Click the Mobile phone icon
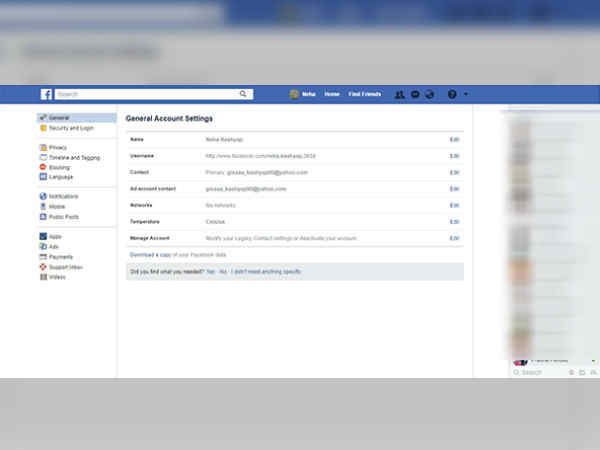600x450 pixels. (43, 206)
